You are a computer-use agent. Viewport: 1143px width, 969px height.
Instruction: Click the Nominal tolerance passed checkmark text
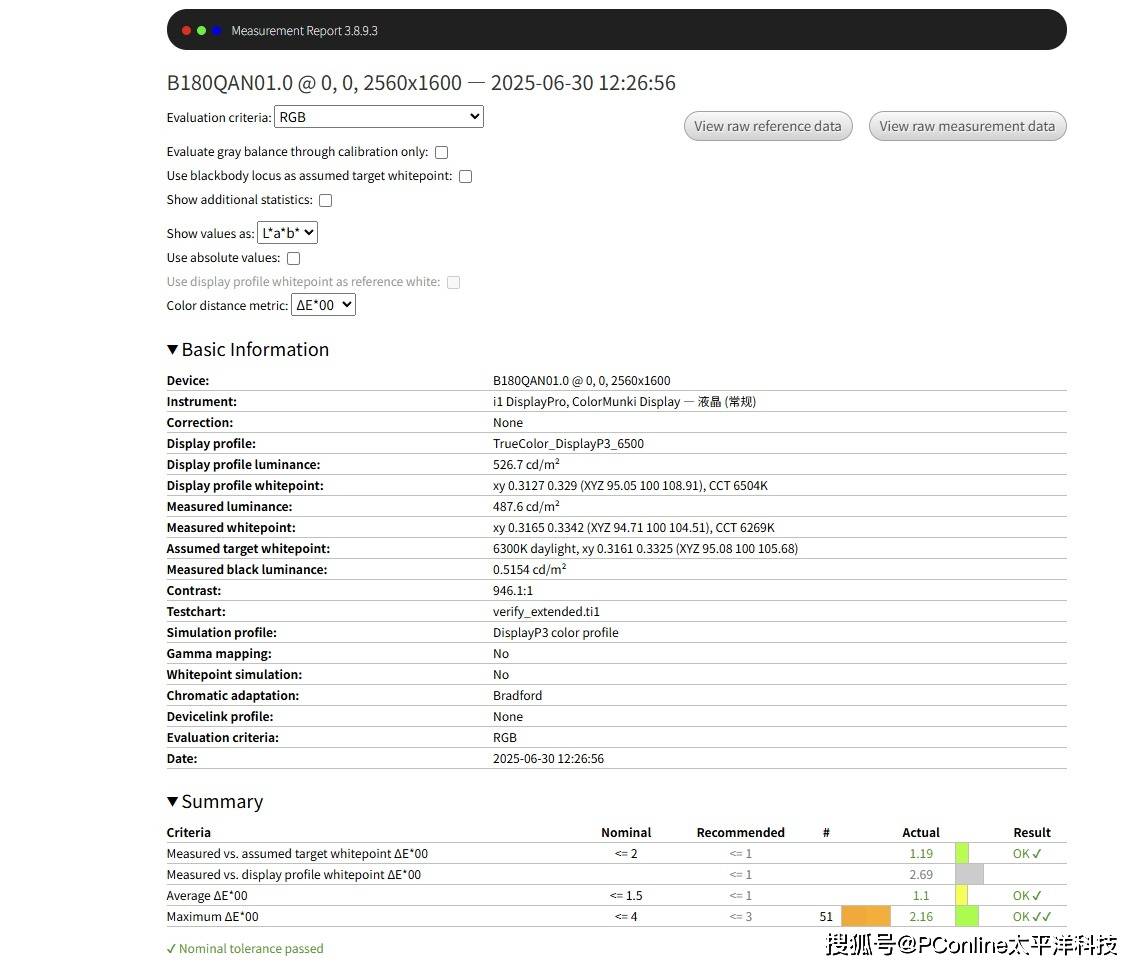(245, 949)
